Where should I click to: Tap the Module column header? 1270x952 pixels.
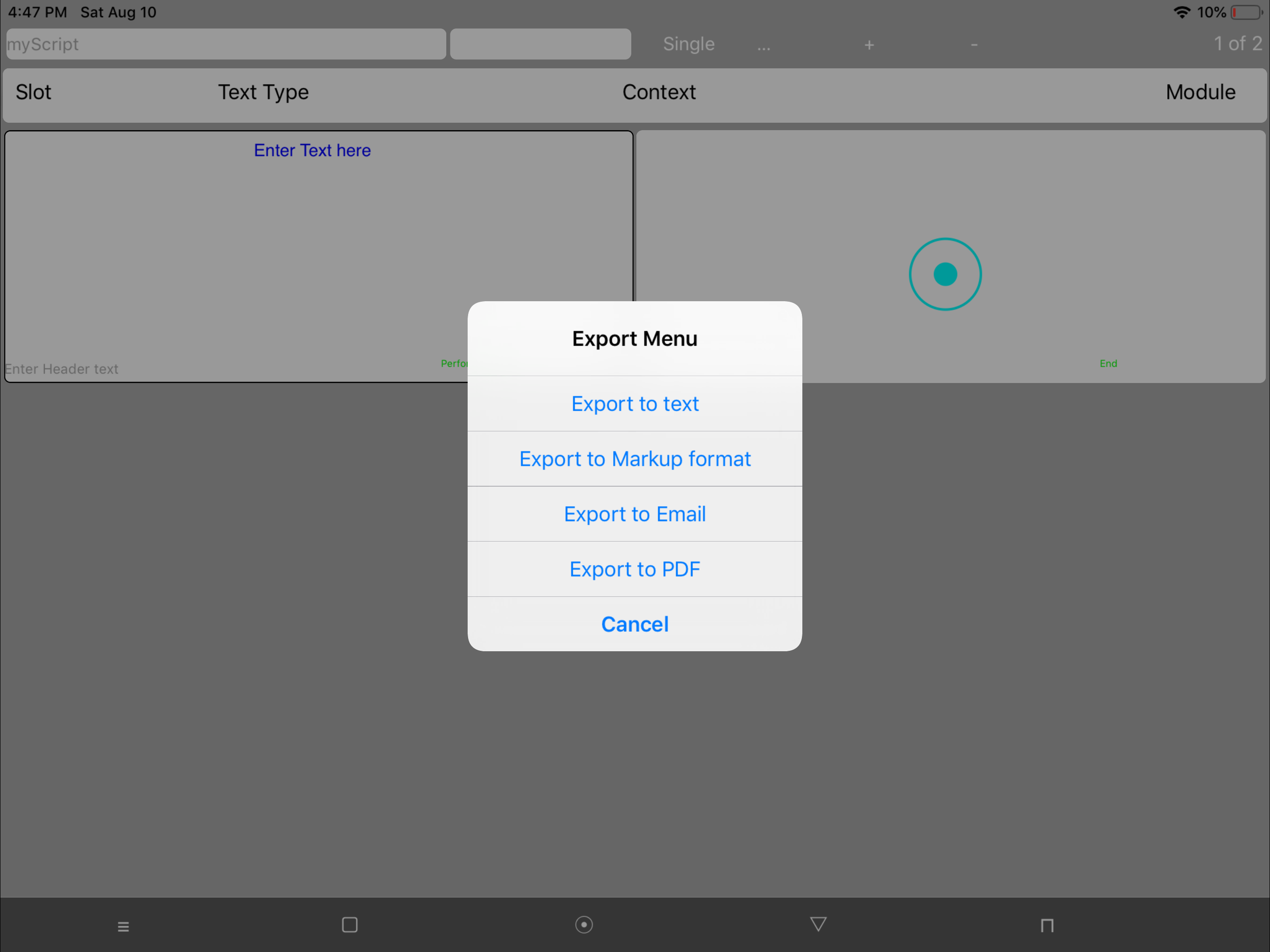pos(1201,92)
